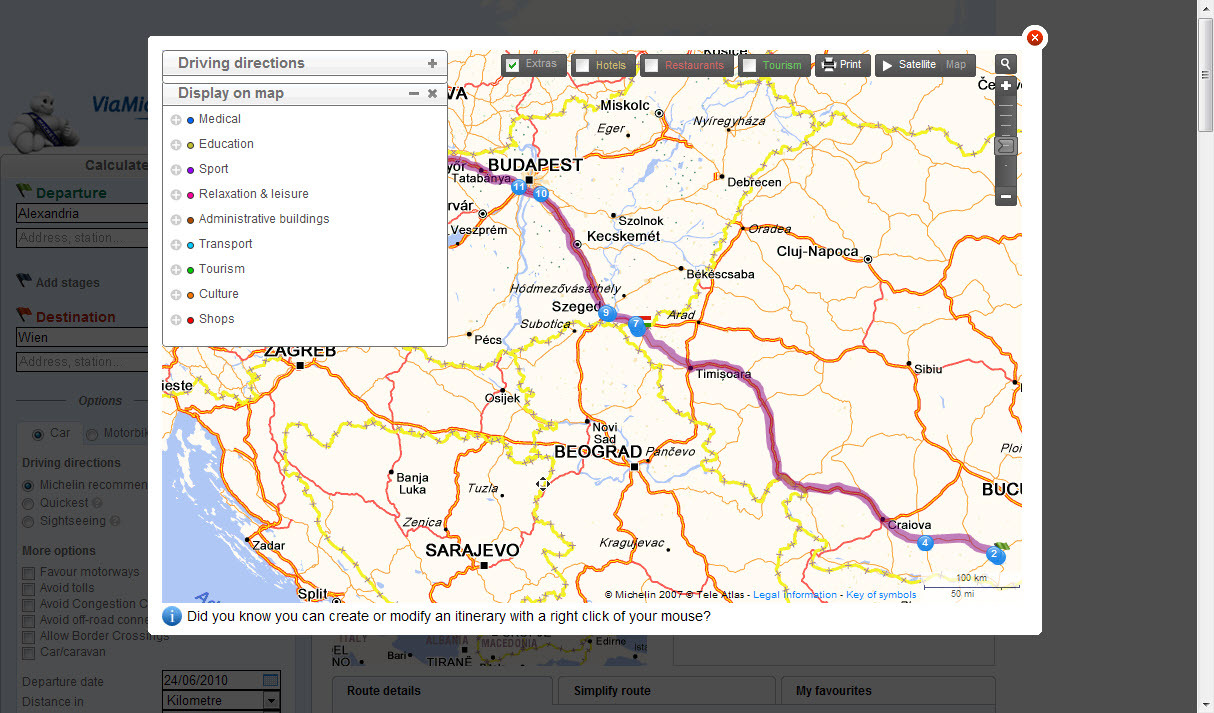Image resolution: width=1214 pixels, height=713 pixels.
Task: Expand the Medical category
Action: click(x=176, y=119)
